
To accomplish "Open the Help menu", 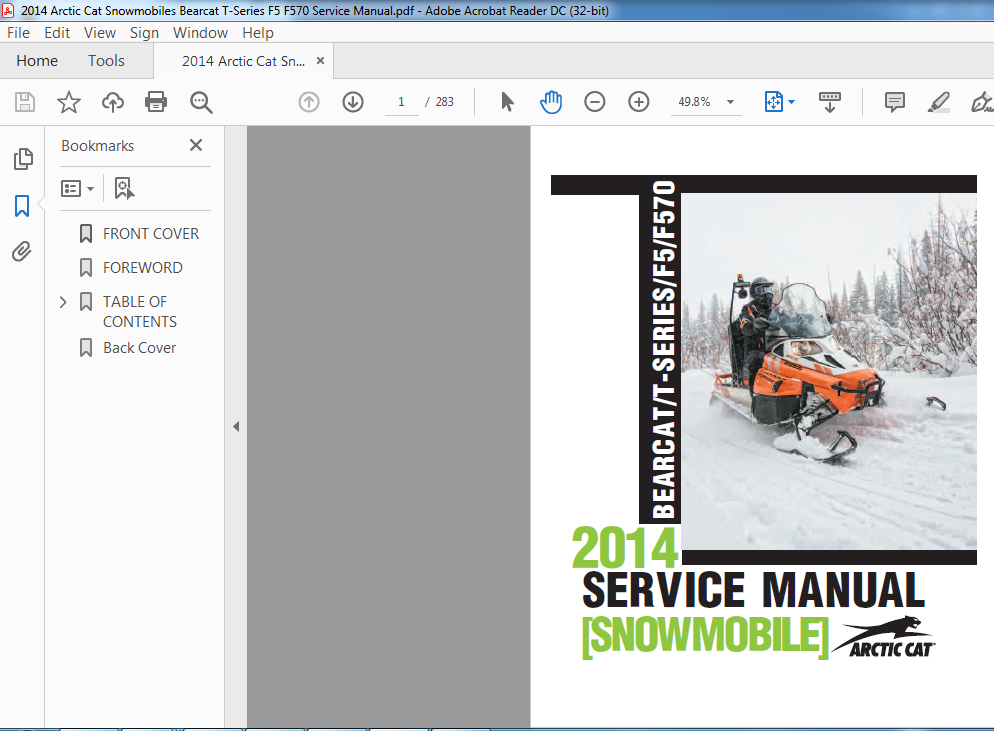I will [x=258, y=33].
